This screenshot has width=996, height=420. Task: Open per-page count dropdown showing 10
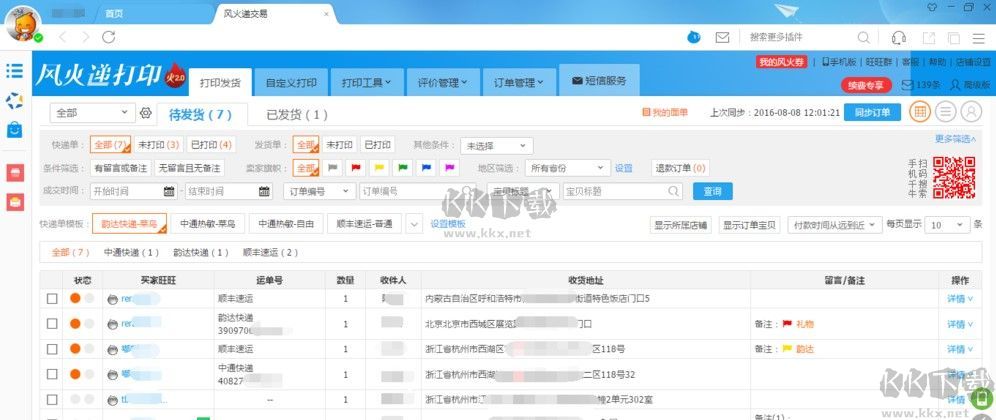pos(948,225)
